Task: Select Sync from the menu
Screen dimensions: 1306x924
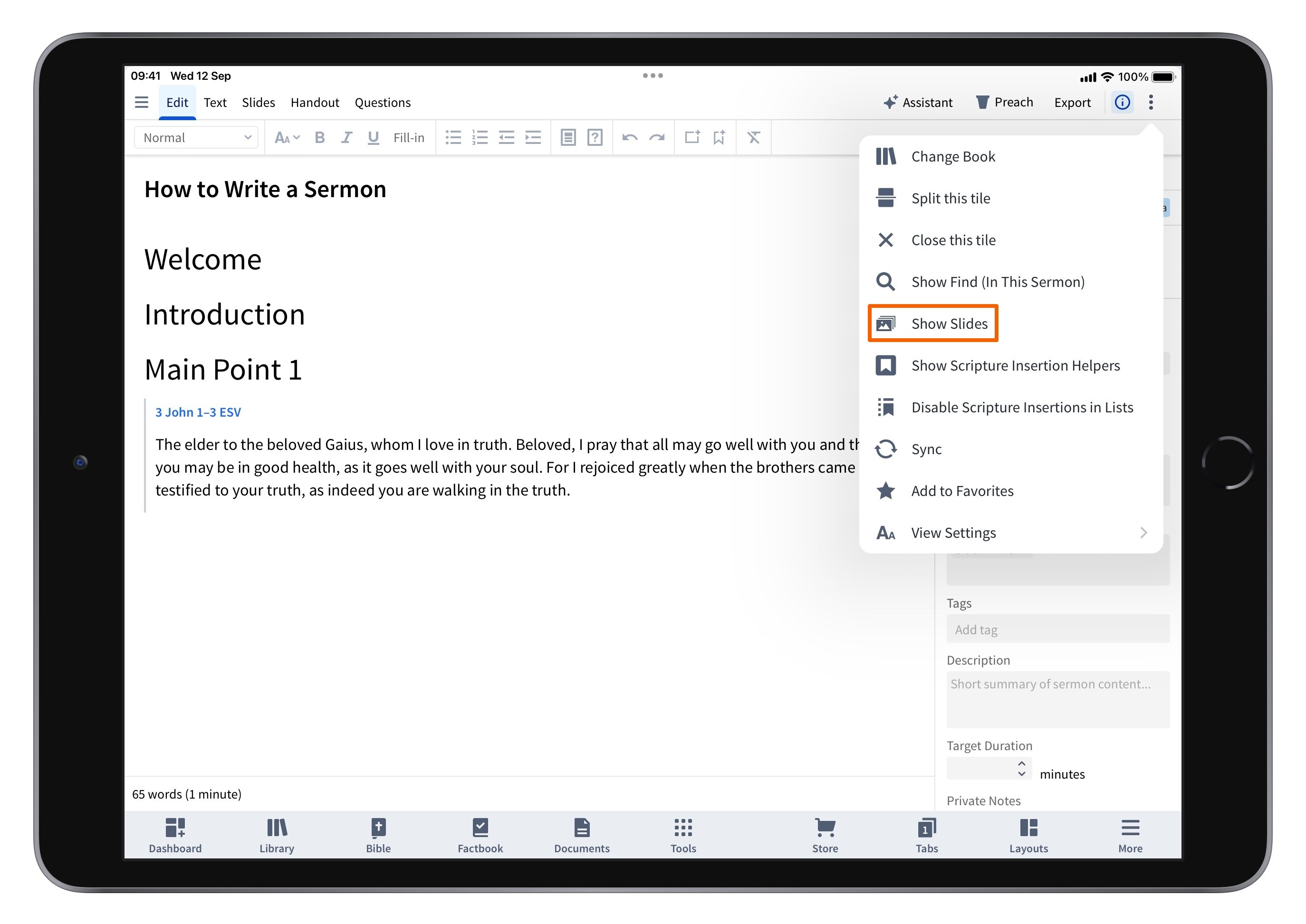Action: (x=926, y=449)
